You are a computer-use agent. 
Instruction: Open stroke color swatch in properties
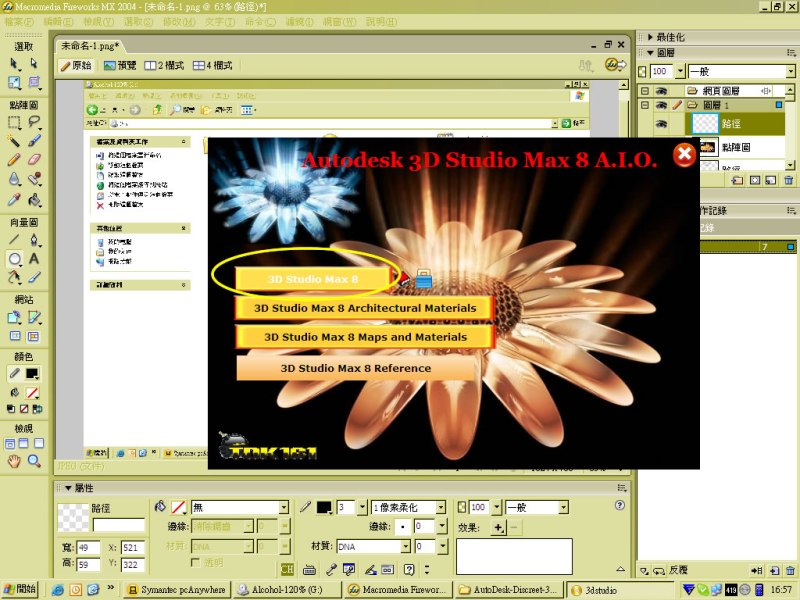click(x=324, y=507)
